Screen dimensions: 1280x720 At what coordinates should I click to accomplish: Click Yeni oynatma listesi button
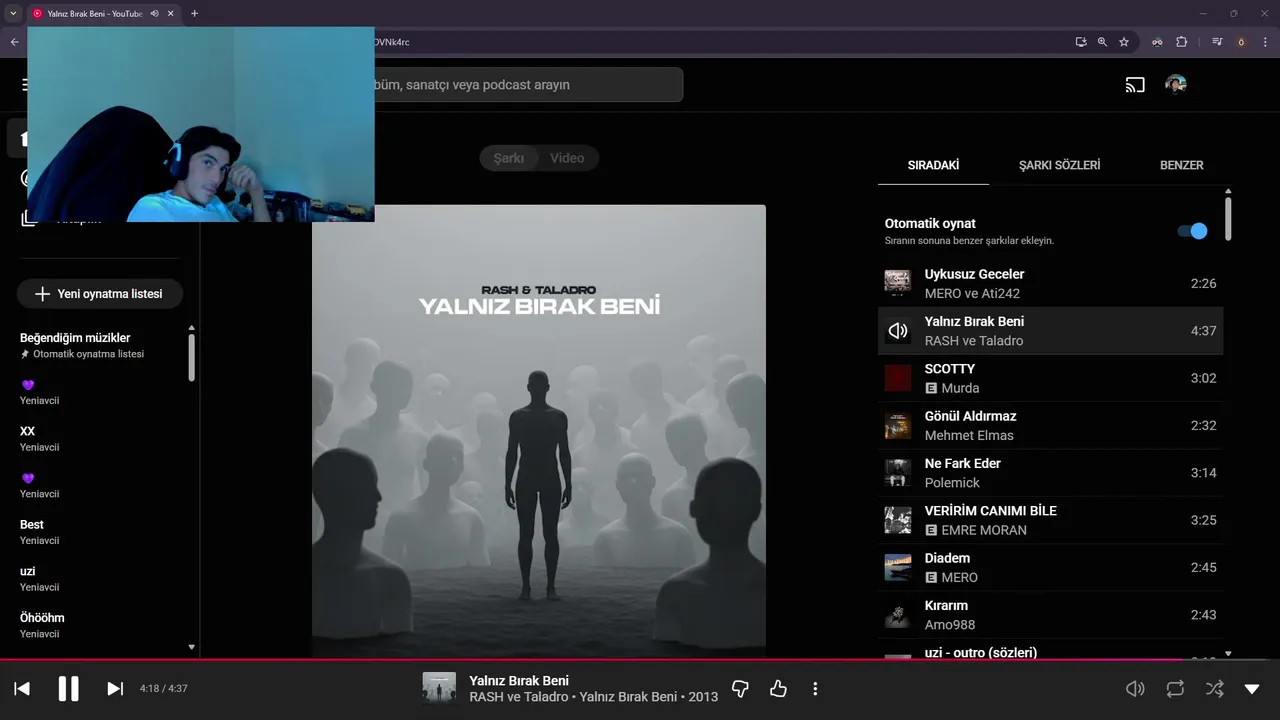pos(99,294)
